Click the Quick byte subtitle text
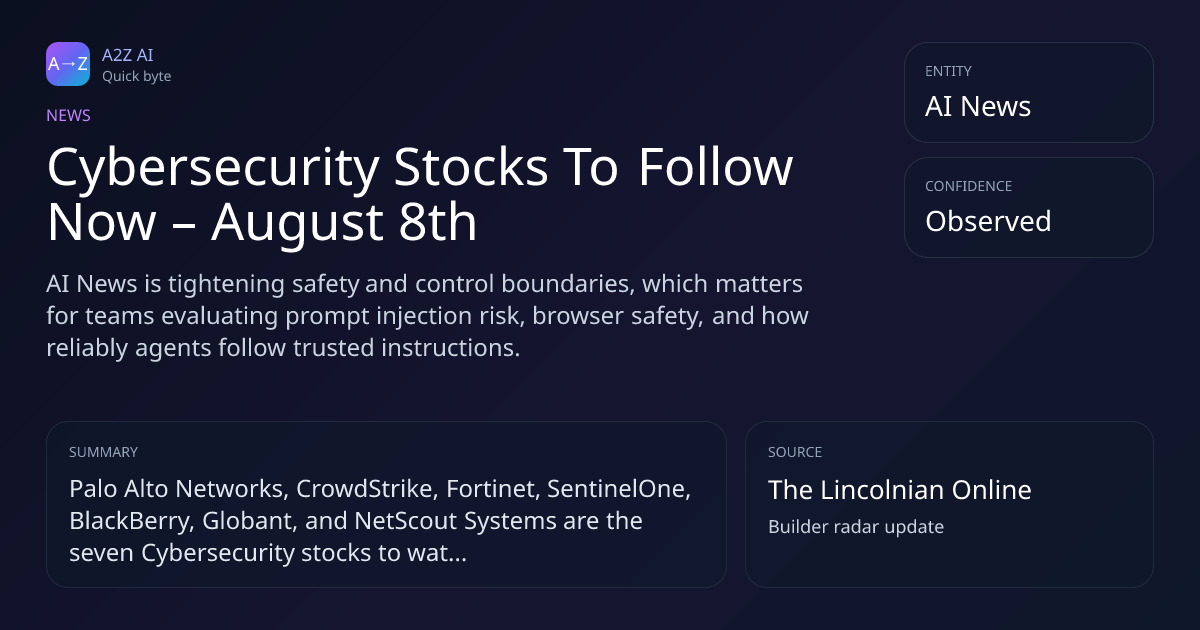Image resolution: width=1200 pixels, height=630 pixels. coord(136,76)
